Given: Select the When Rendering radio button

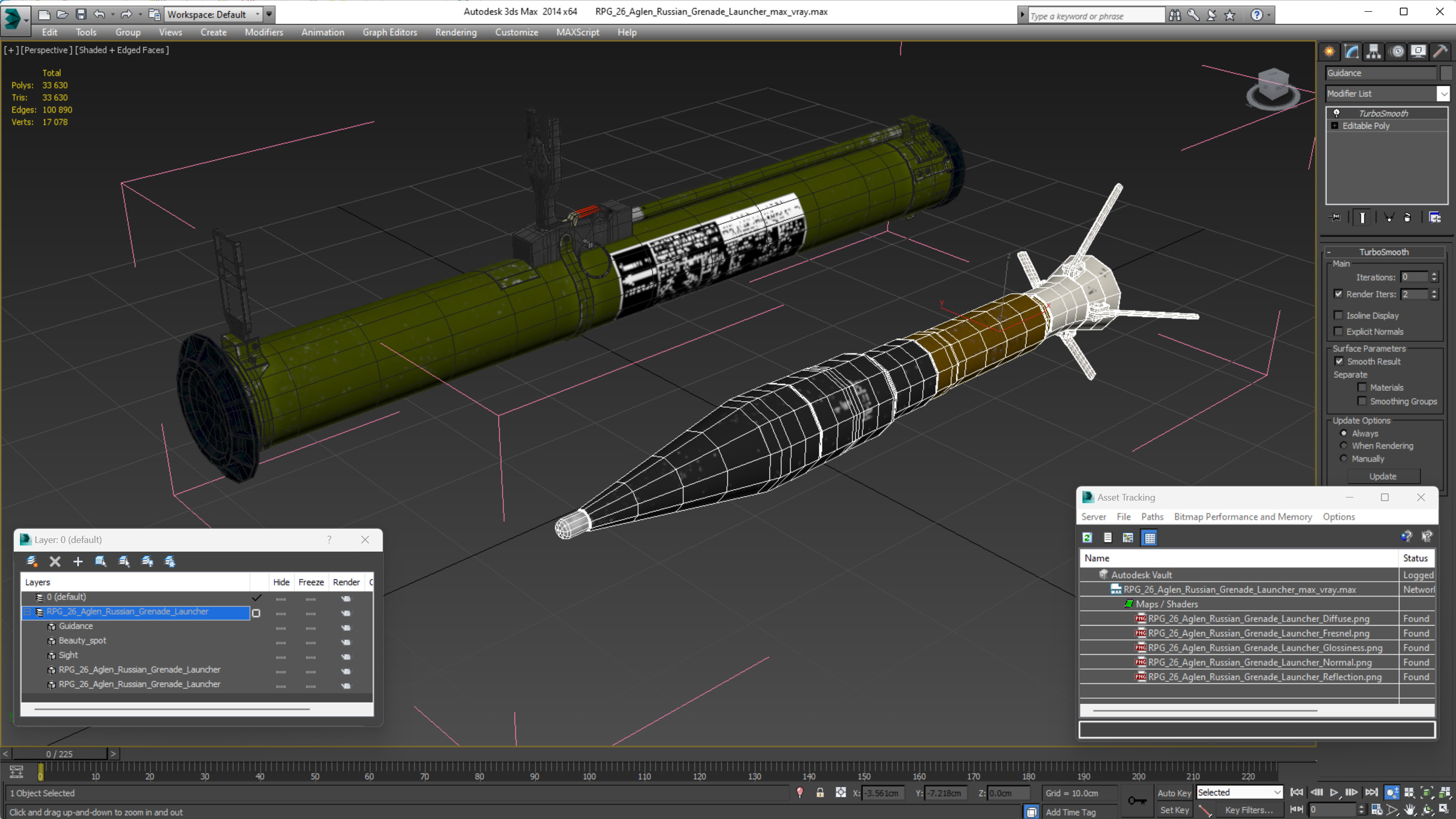Looking at the screenshot, I should click(x=1344, y=445).
